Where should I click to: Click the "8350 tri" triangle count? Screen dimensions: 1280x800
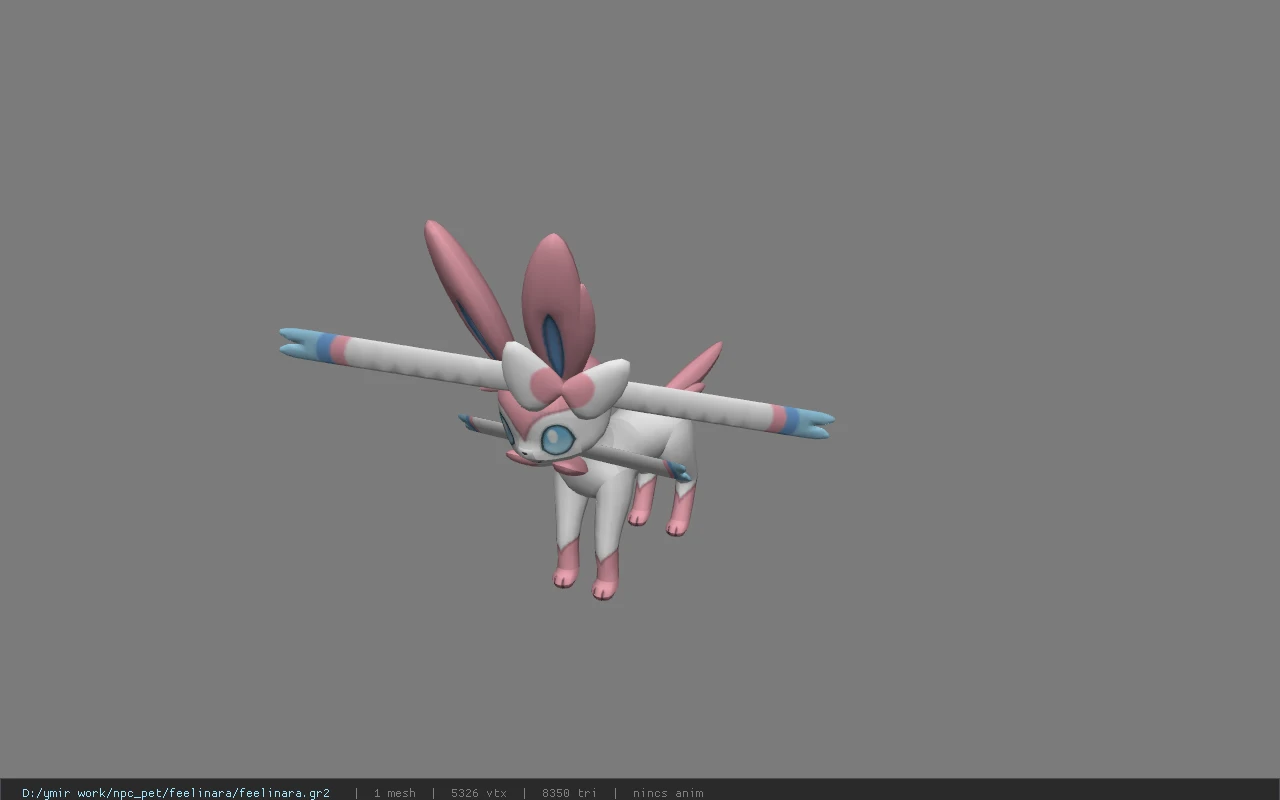569,793
